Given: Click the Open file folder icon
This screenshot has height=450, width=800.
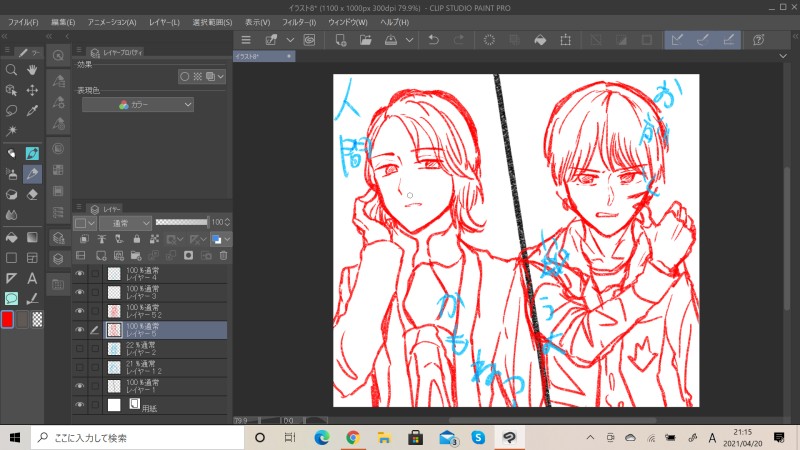Looking at the screenshot, I should 365,40.
